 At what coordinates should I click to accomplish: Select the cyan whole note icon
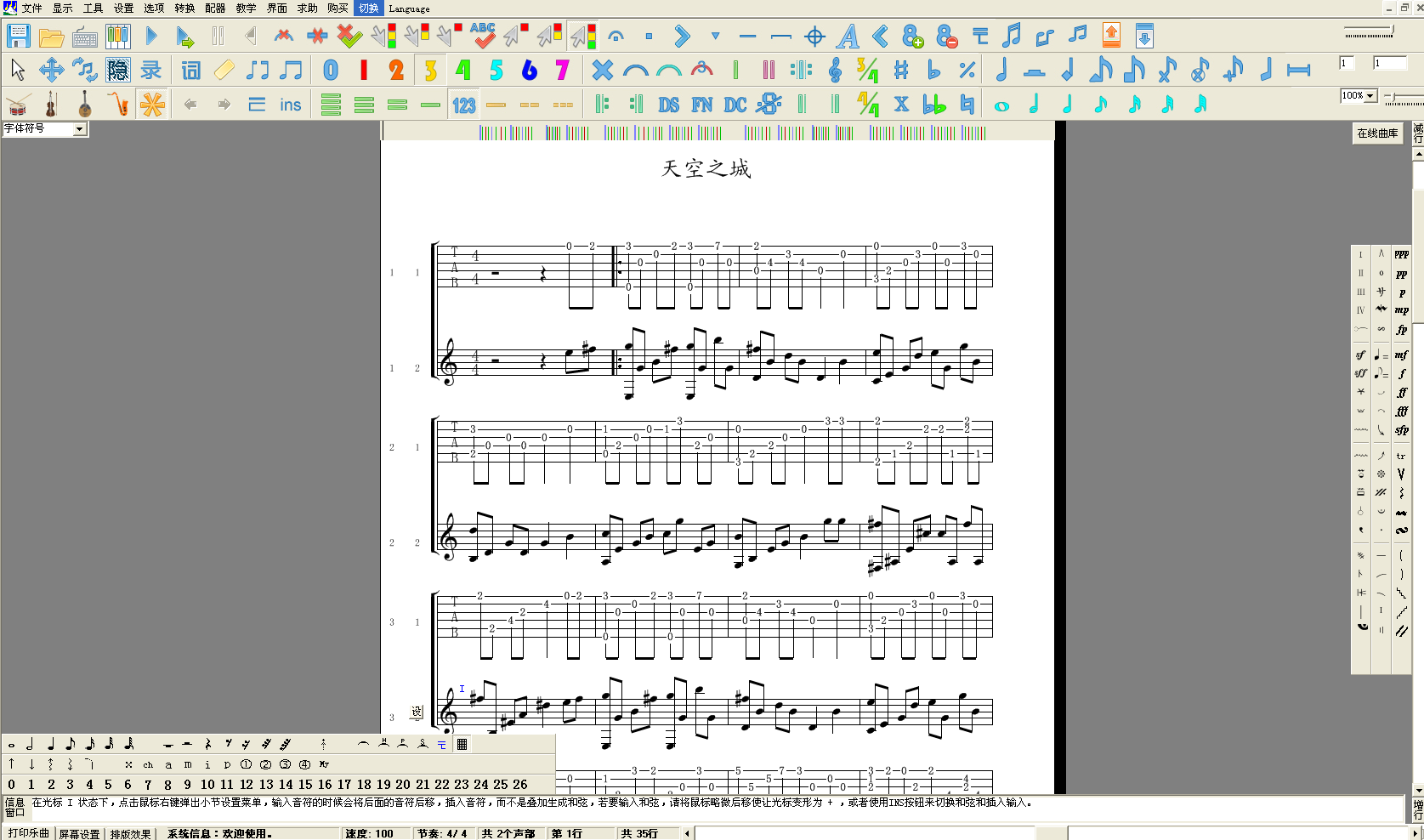(x=1001, y=106)
